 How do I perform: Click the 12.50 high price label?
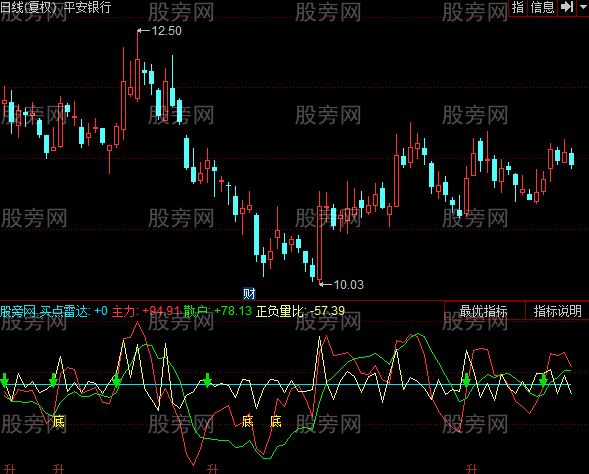[x=166, y=31]
